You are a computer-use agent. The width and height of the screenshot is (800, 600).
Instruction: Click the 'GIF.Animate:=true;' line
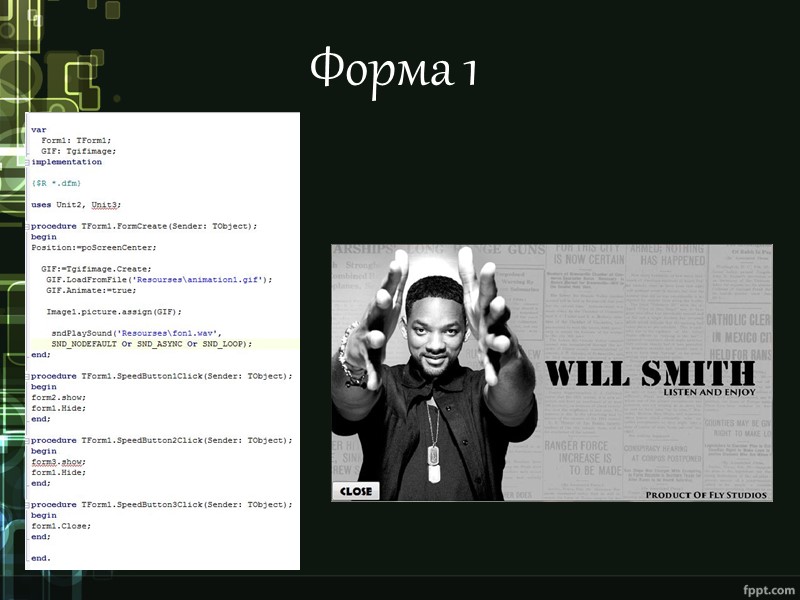click(91, 290)
